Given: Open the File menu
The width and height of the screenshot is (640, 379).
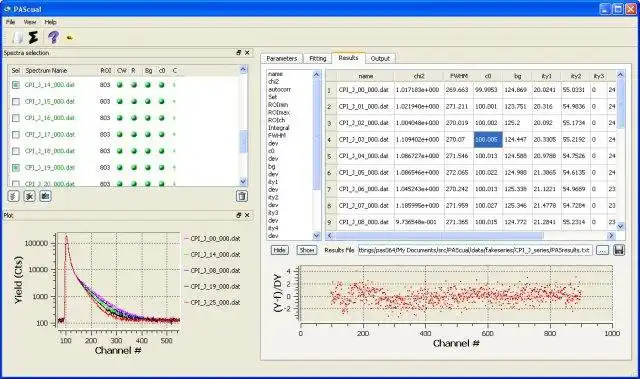Looking at the screenshot, I should tap(11, 22).
